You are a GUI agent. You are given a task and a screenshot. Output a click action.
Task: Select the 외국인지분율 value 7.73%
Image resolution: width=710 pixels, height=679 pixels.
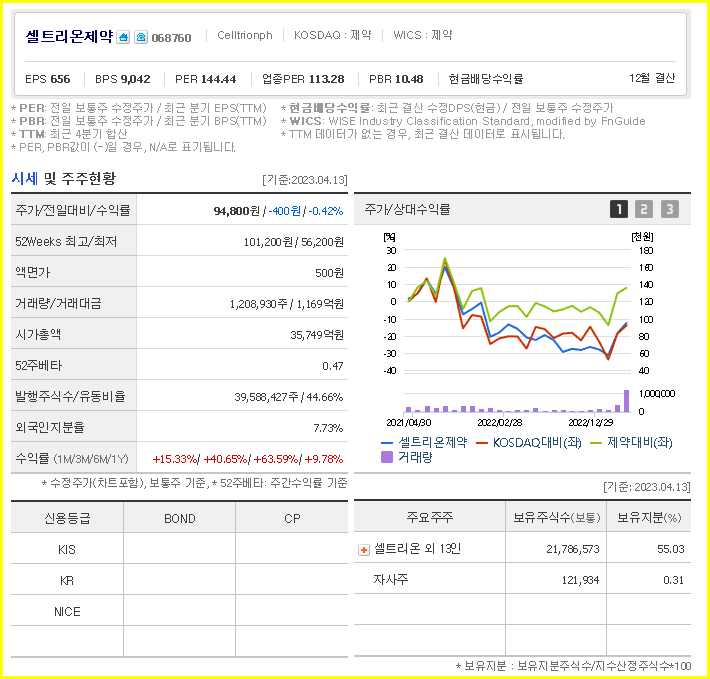point(328,428)
